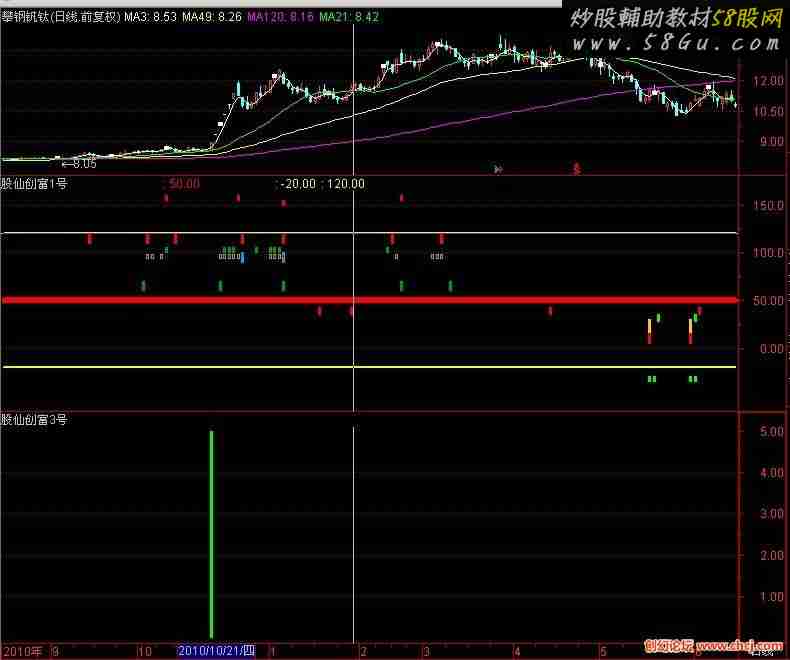Click the month 5 marker on time axis
The image size is (790, 660).
coord(604,651)
